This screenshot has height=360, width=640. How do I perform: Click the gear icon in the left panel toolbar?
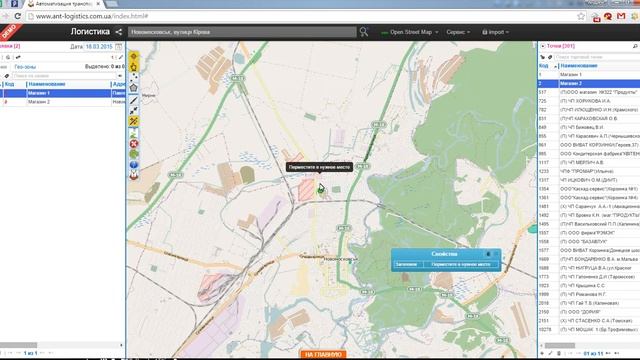pyautogui.click(x=8, y=57)
